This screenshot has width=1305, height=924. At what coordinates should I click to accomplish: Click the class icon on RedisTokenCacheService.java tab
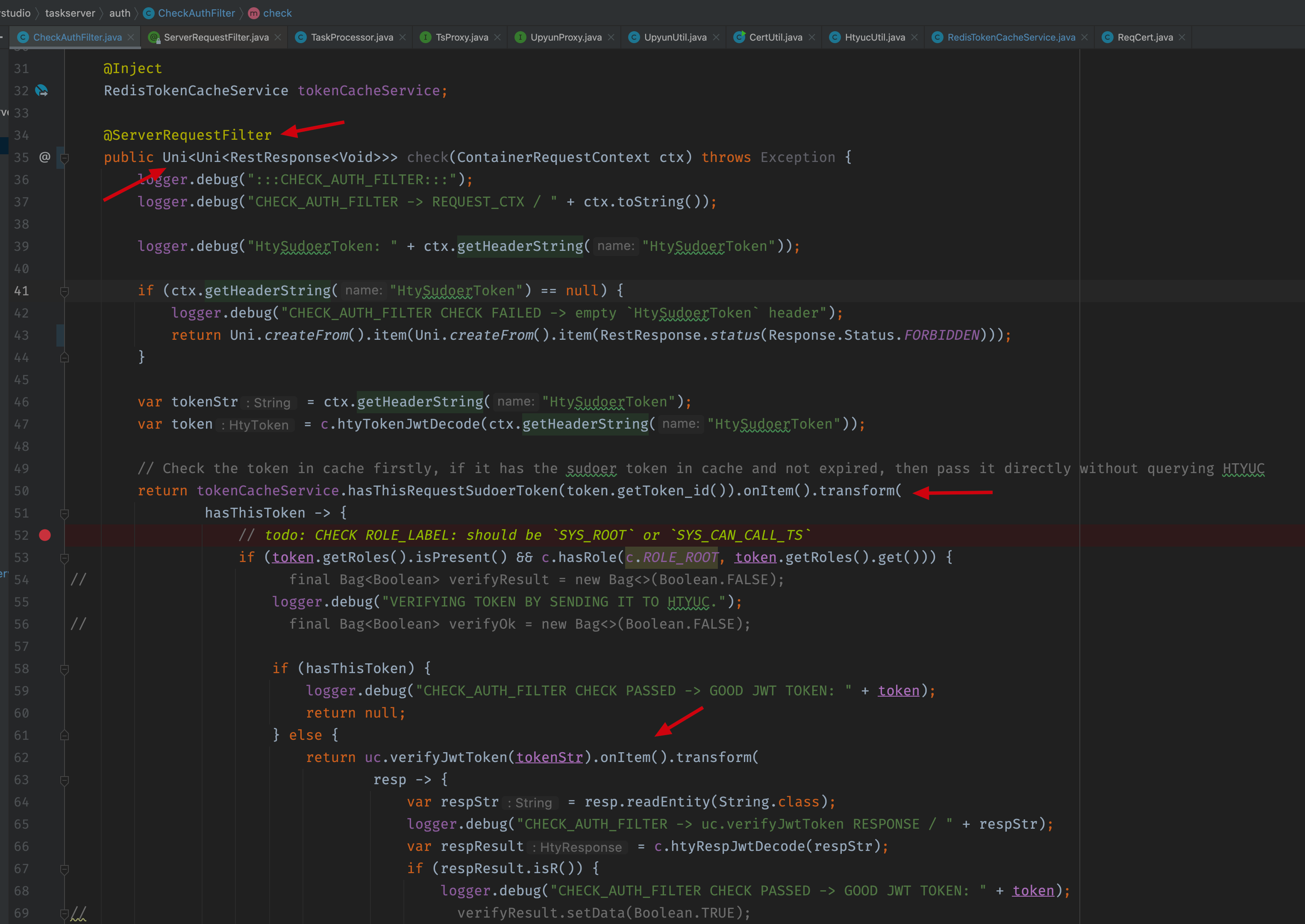click(x=937, y=37)
